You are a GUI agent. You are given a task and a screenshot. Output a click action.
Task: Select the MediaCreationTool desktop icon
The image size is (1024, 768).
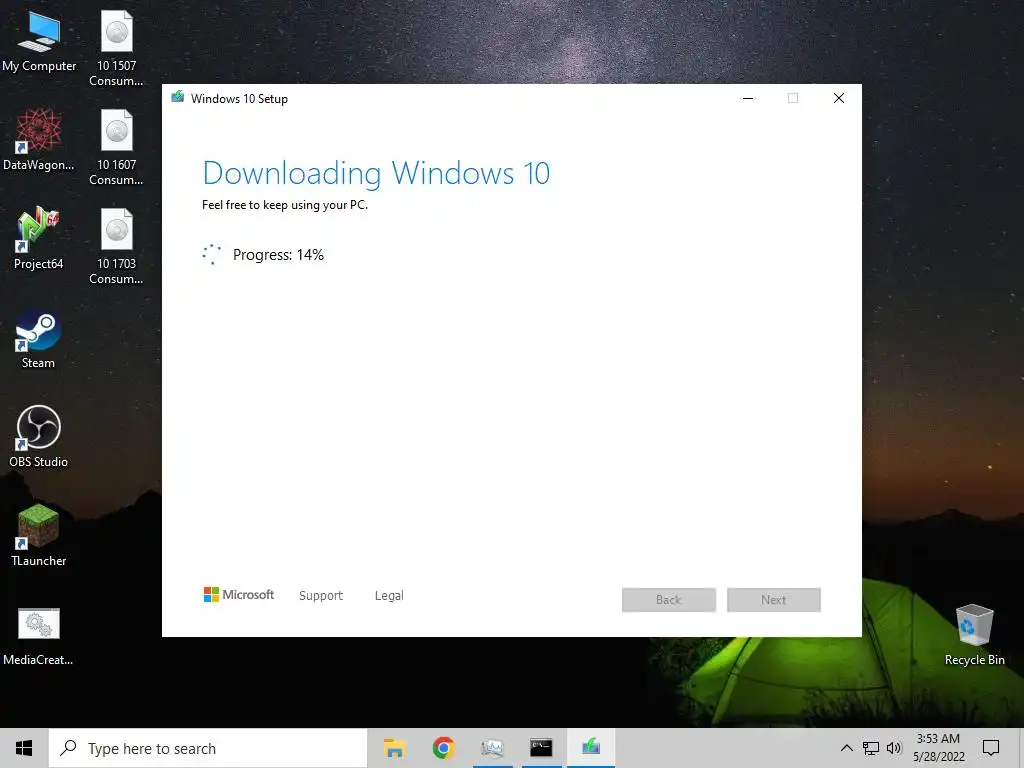point(39,635)
